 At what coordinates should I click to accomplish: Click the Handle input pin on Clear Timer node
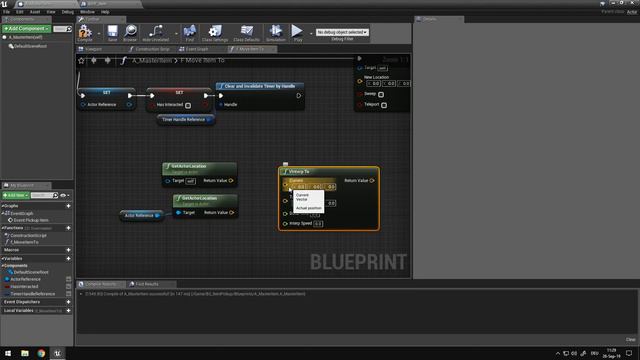[x=221, y=105]
